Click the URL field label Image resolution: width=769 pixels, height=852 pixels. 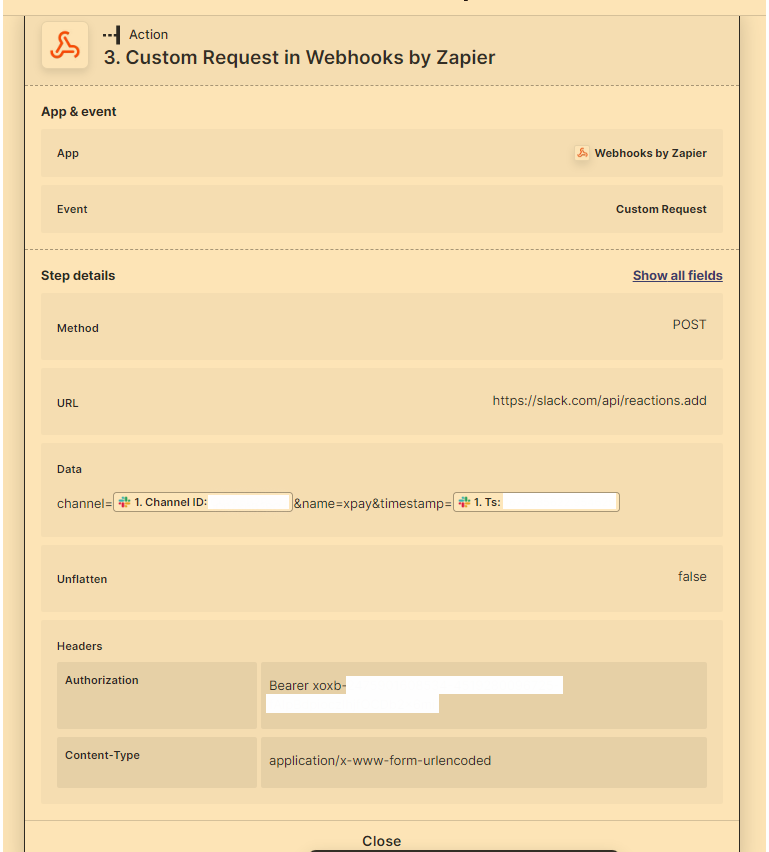click(x=67, y=403)
